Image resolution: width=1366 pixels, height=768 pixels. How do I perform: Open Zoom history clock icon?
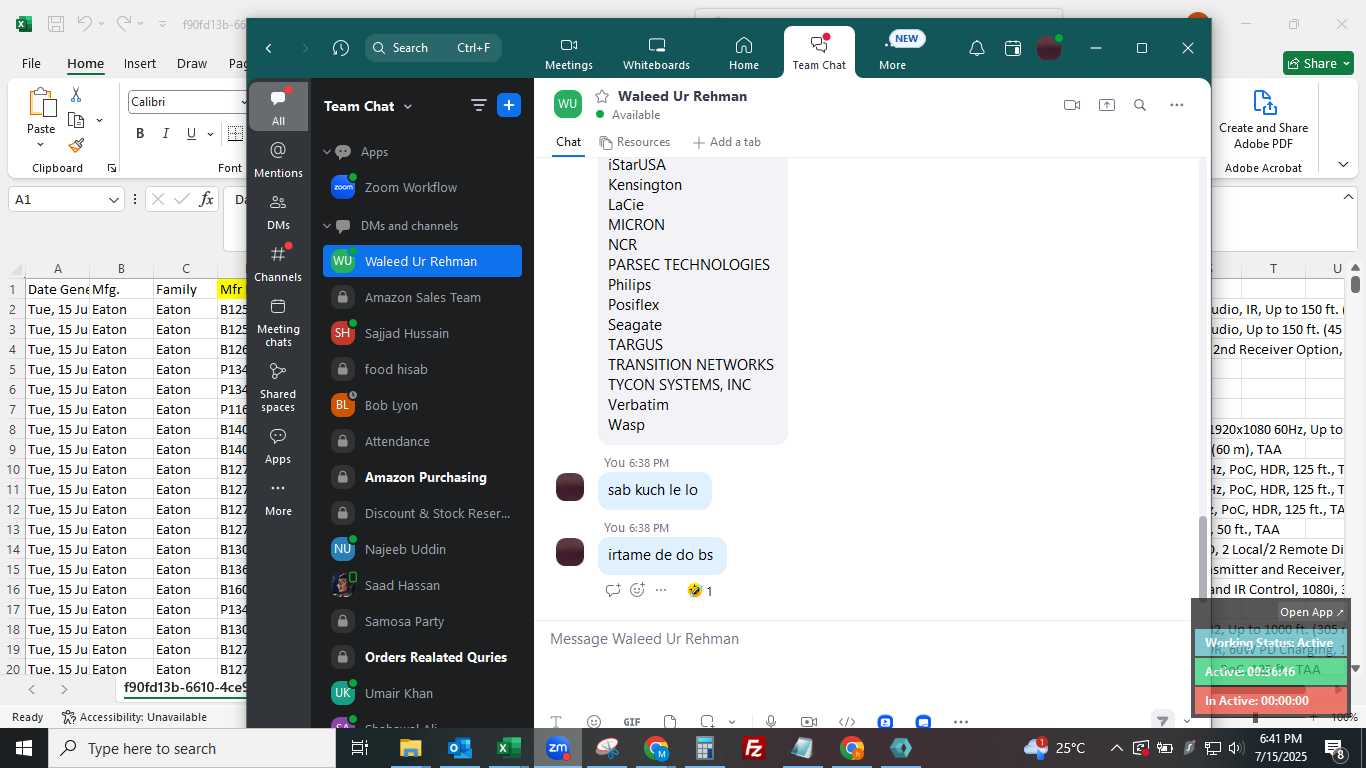(x=341, y=48)
